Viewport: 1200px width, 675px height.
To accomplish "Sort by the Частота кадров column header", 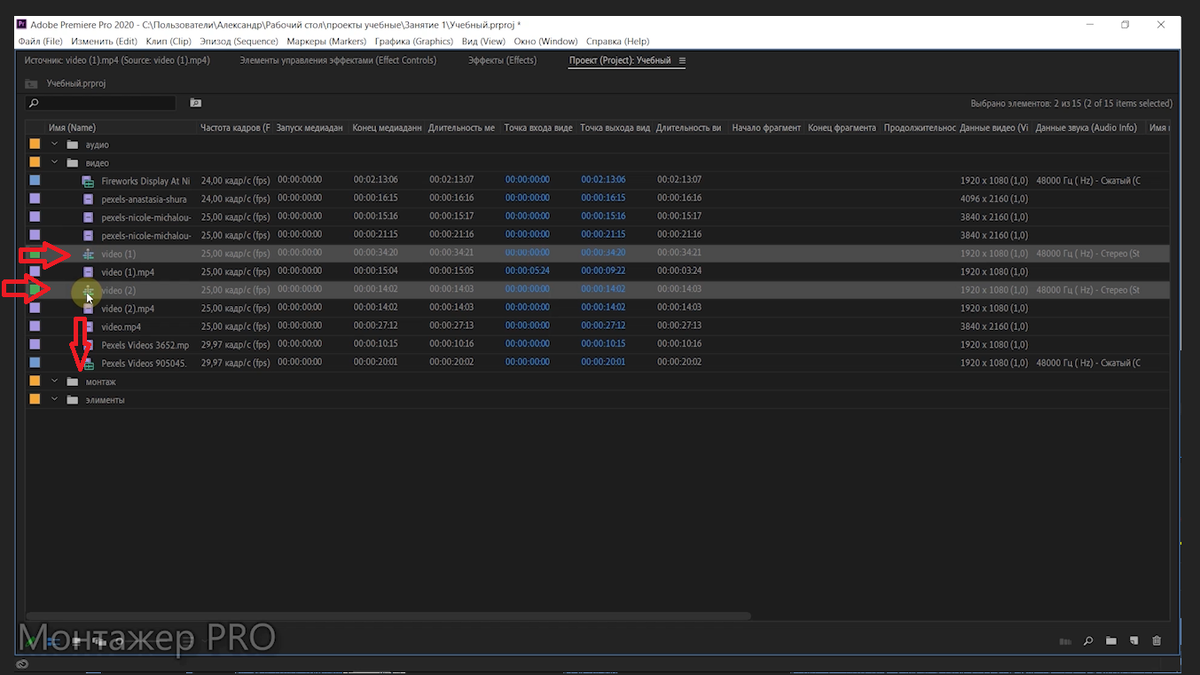I will [x=235, y=128].
